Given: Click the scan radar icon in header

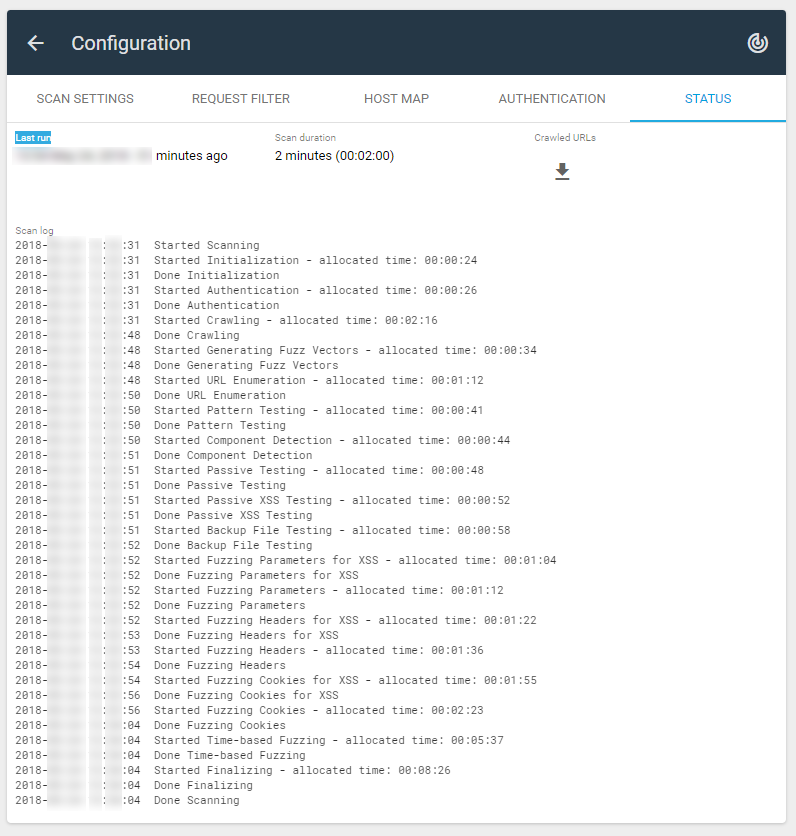Looking at the screenshot, I should 757,43.
